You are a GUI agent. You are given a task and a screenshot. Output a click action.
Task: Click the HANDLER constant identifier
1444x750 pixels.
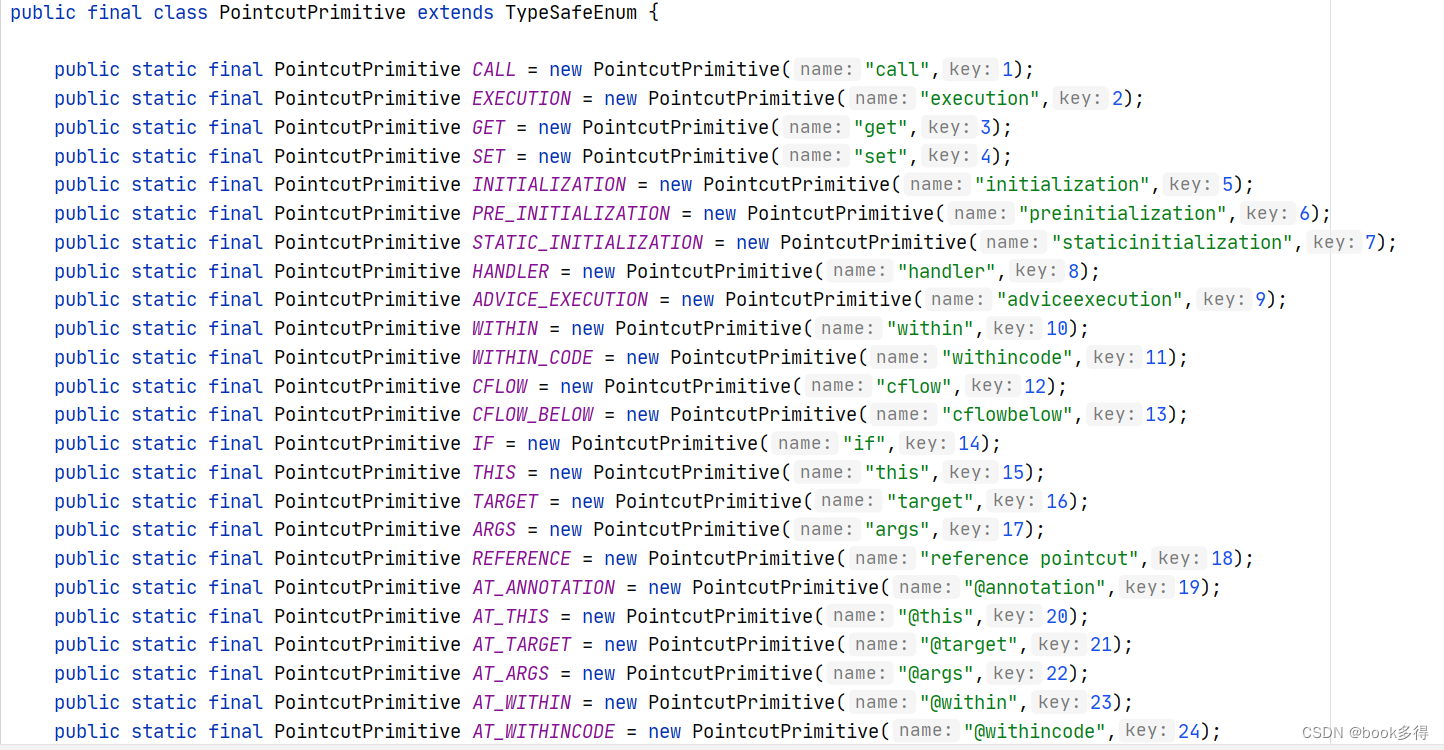(511, 272)
